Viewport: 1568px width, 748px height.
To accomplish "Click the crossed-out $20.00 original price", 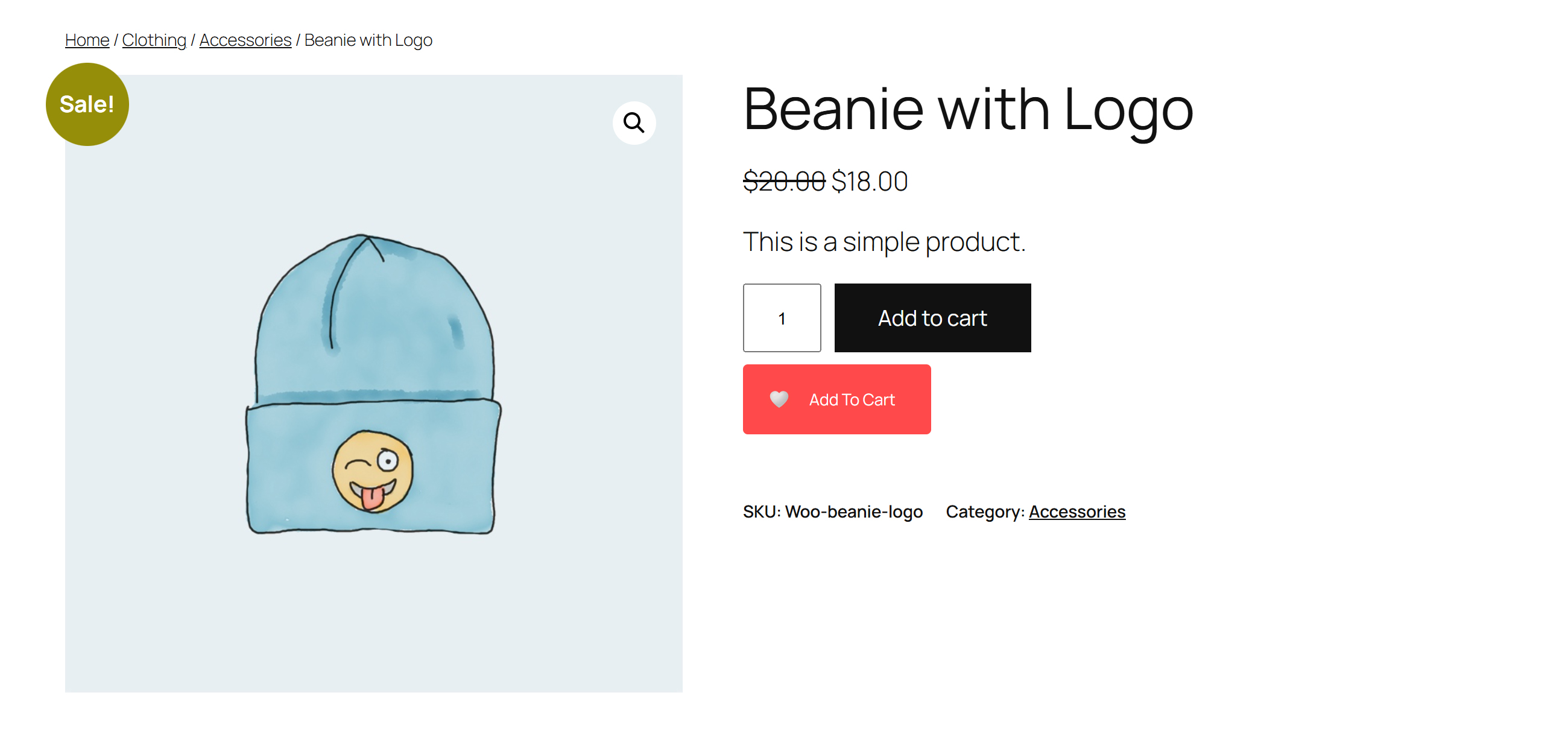I will point(783,182).
